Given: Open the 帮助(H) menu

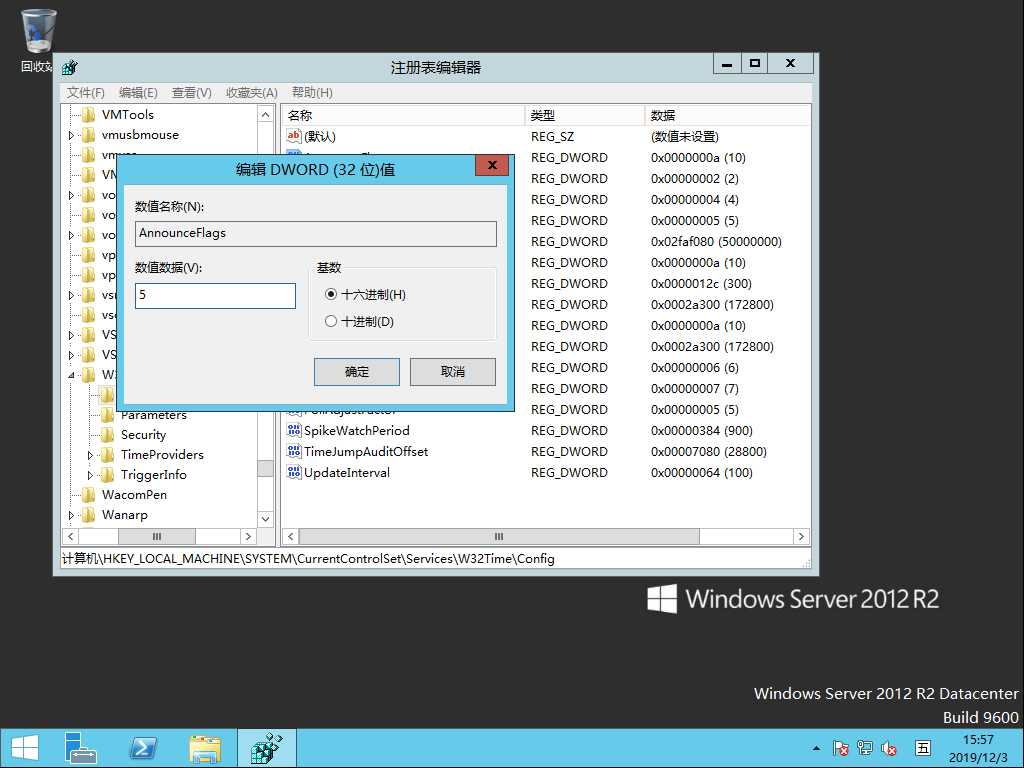Looking at the screenshot, I should 312,93.
